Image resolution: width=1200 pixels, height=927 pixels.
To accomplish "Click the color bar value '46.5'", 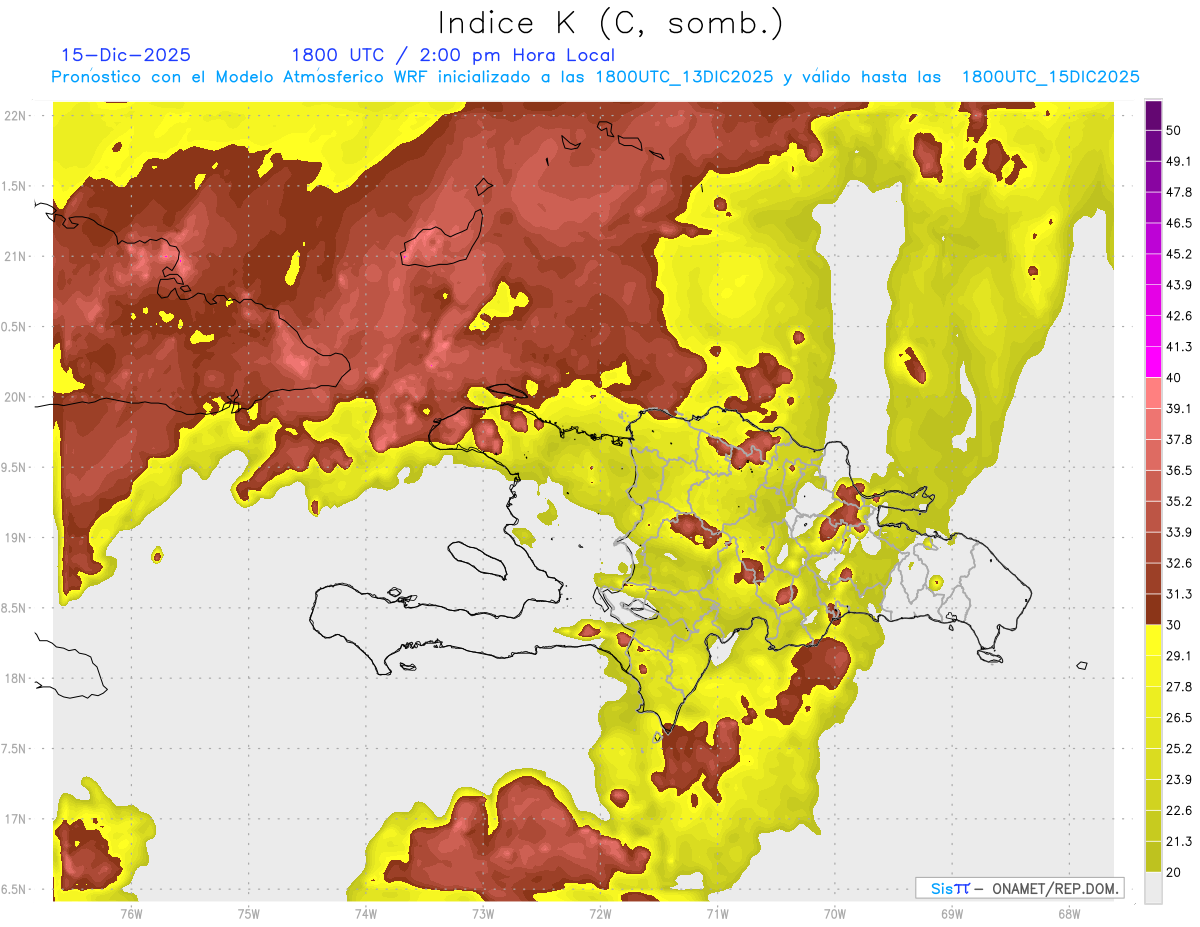I will pyautogui.click(x=1179, y=223).
